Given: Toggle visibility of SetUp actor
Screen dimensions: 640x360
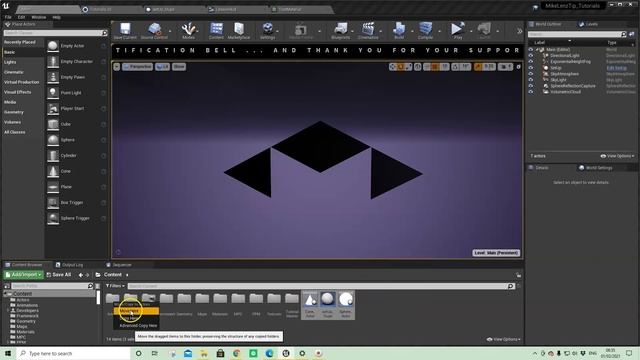Looking at the screenshot, I should click(x=531, y=68).
